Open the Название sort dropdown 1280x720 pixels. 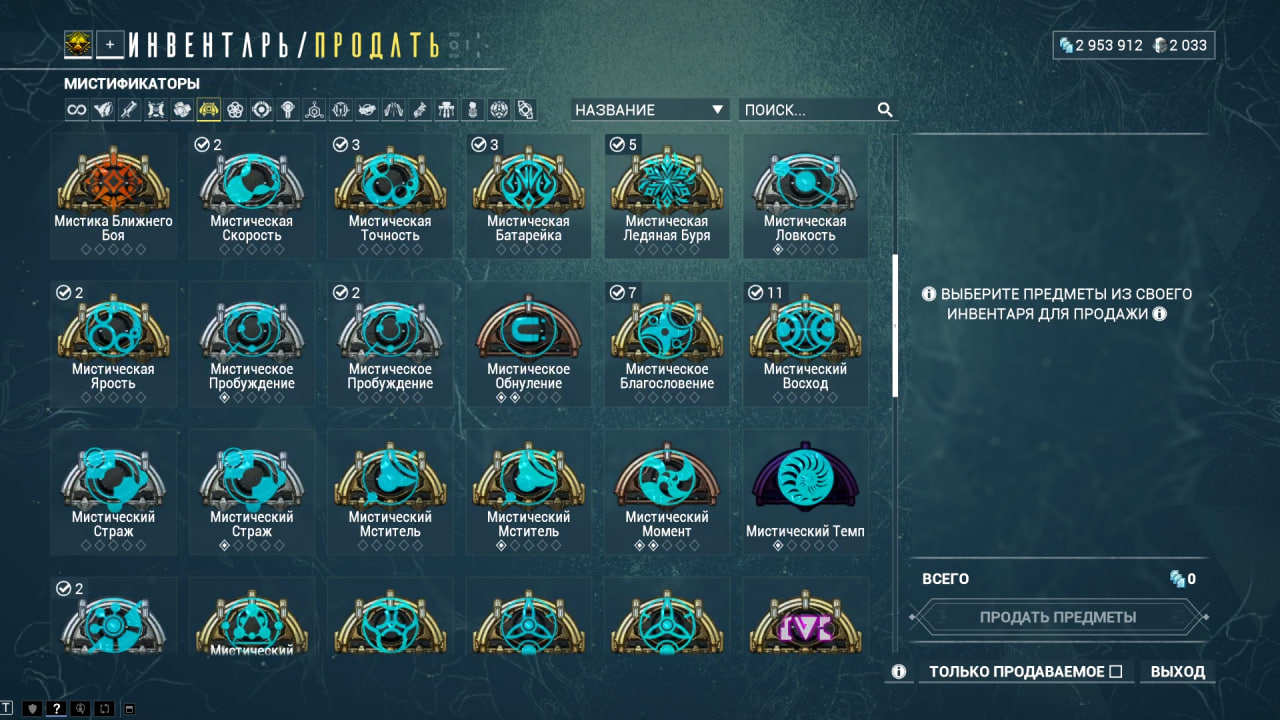point(650,110)
